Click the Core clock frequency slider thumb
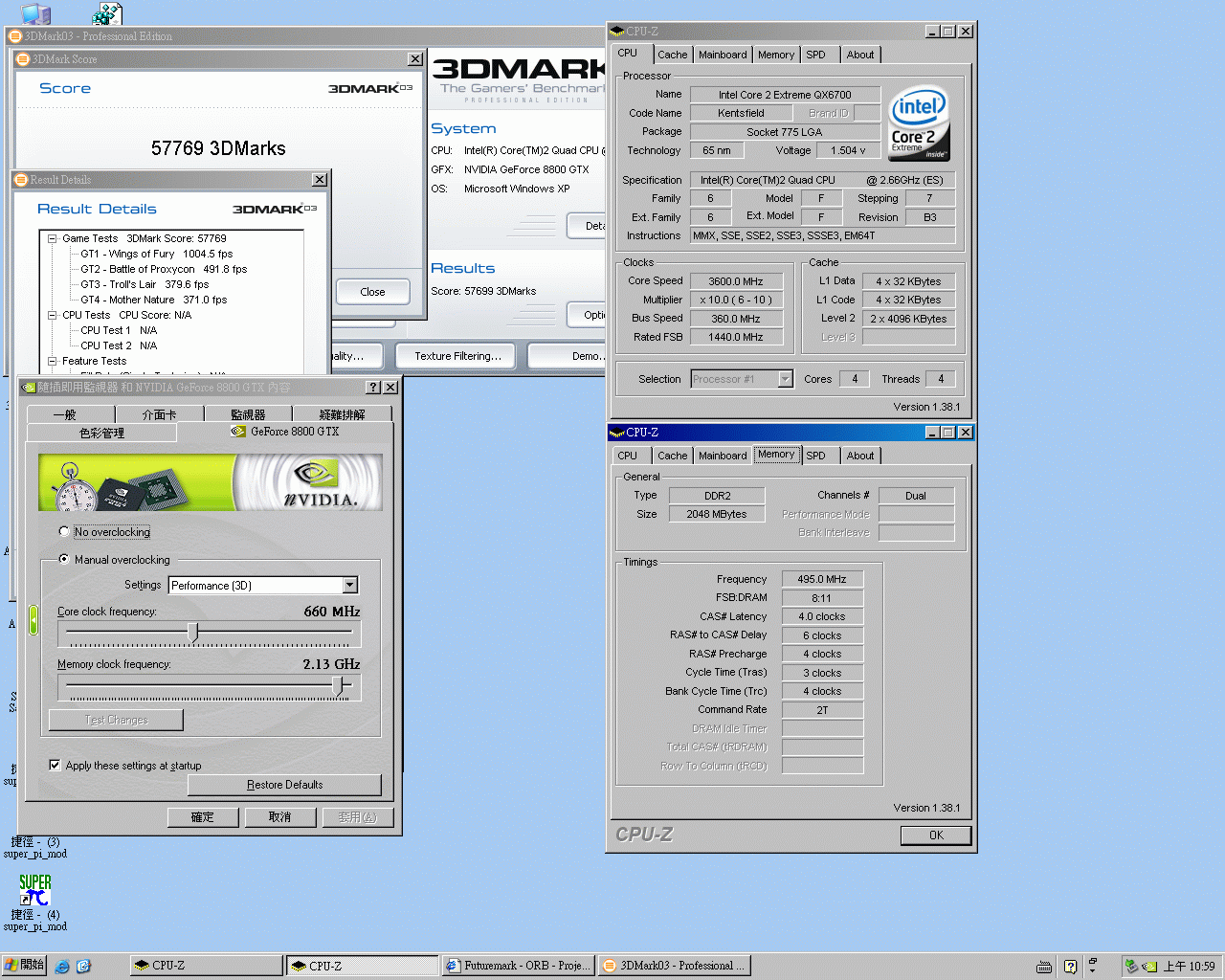 (x=193, y=633)
